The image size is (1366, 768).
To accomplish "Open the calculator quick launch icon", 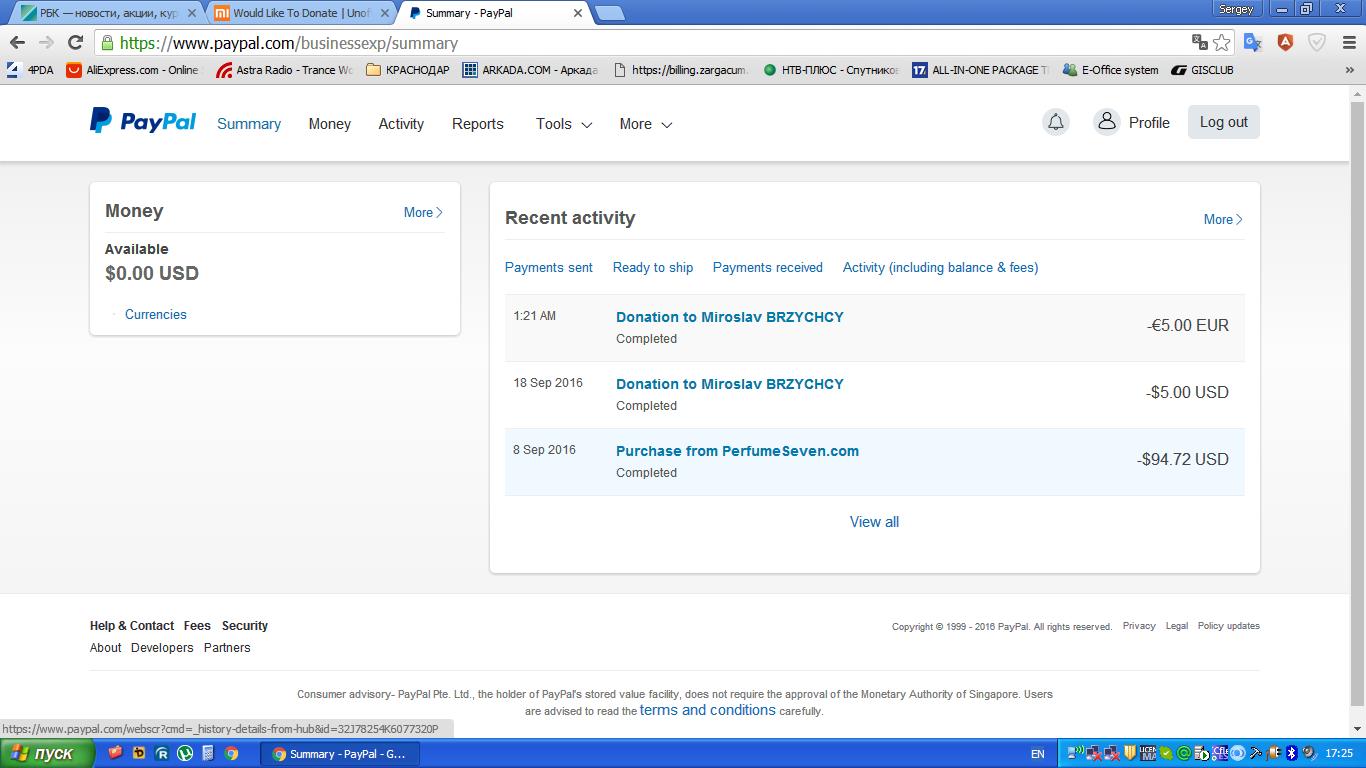I will 208,753.
